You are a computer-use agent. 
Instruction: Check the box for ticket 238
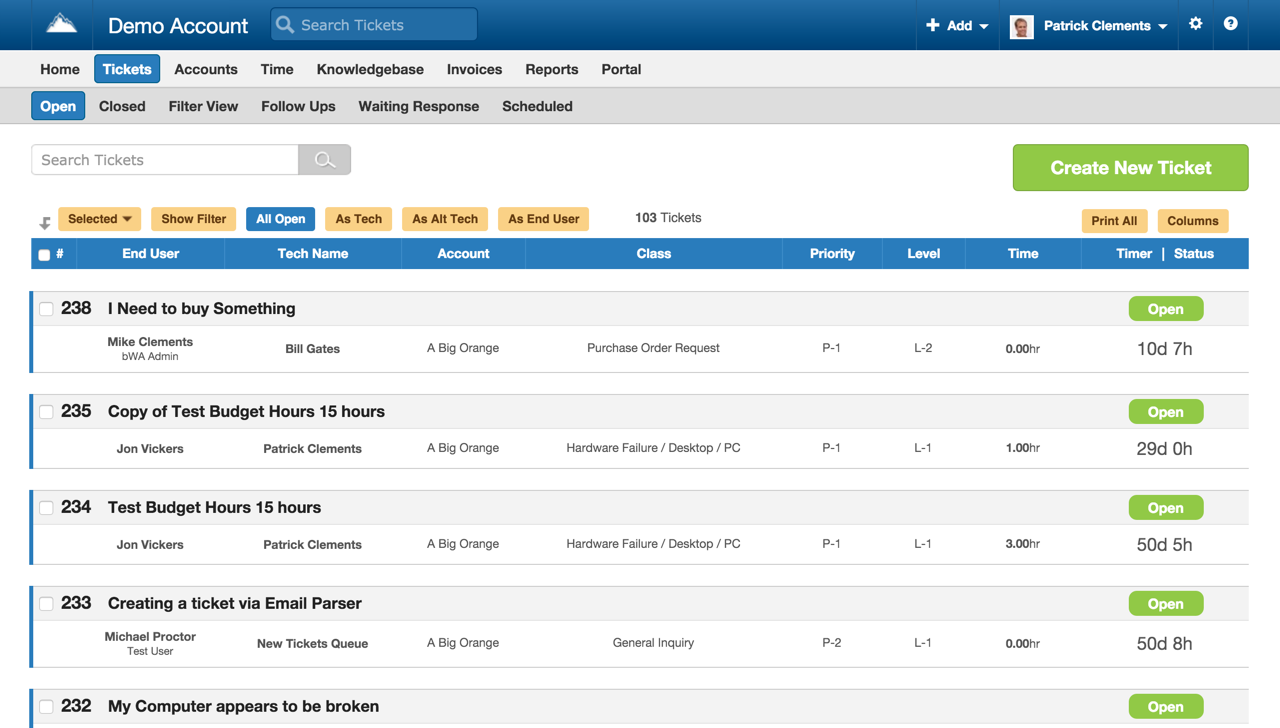click(46, 309)
